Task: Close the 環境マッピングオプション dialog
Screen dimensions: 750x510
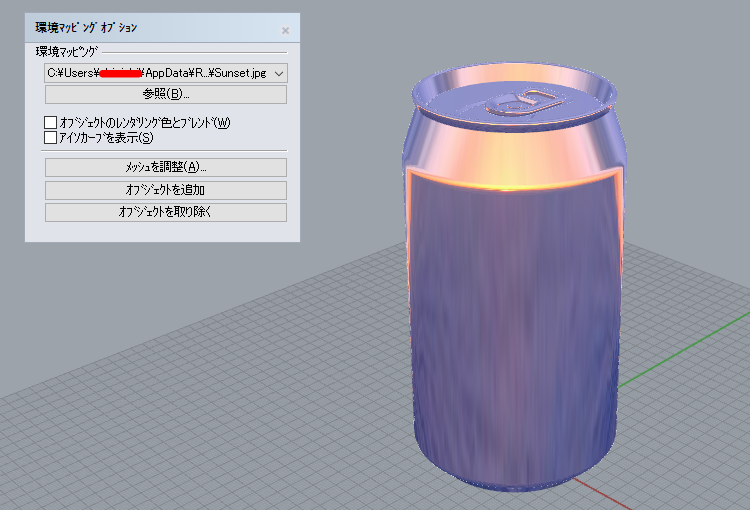Action: coord(286,31)
